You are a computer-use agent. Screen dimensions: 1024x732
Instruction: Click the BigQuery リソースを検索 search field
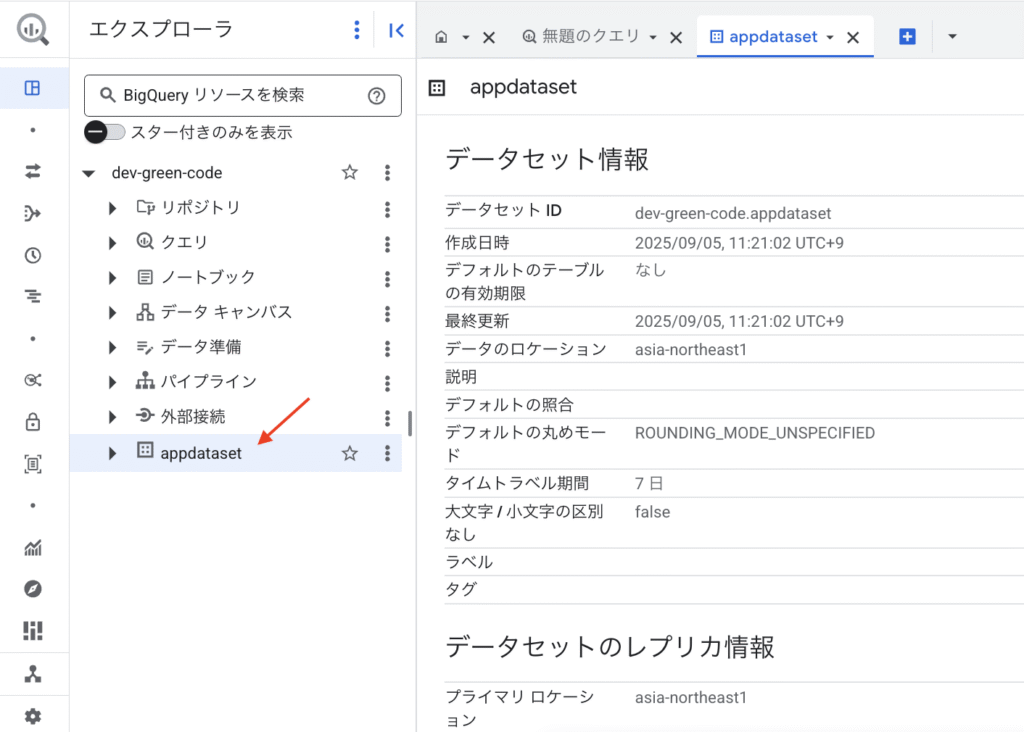[x=230, y=96]
